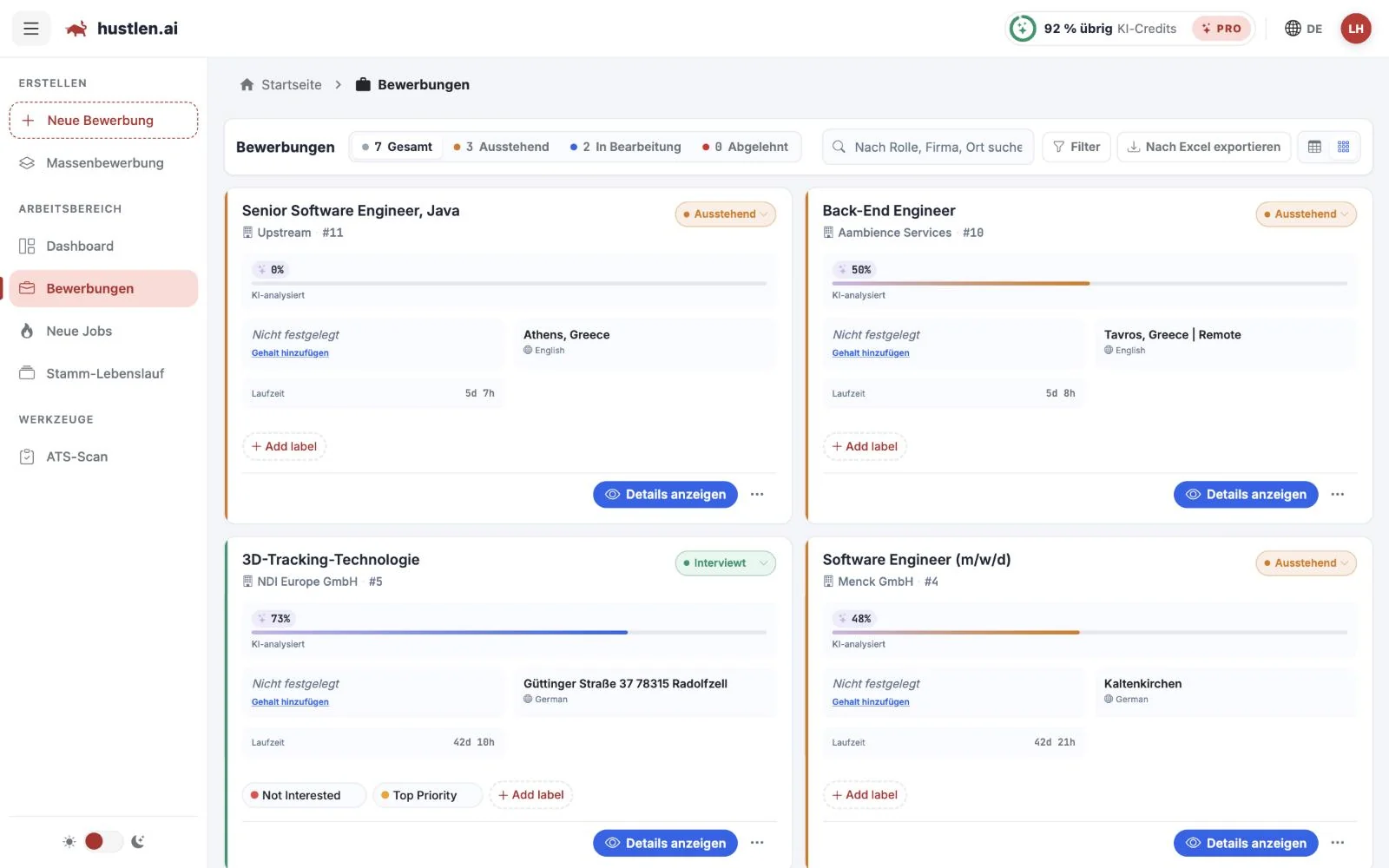Click the Top Priority label
This screenshot has height=868, width=1389.
[426, 796]
